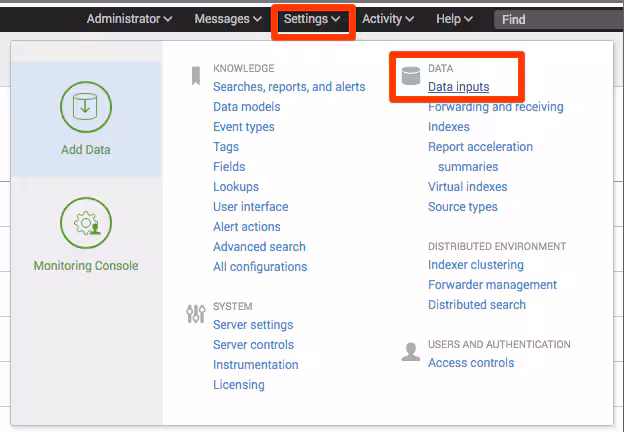Open the Data models link
The width and height of the screenshot is (624, 432).
tap(247, 107)
